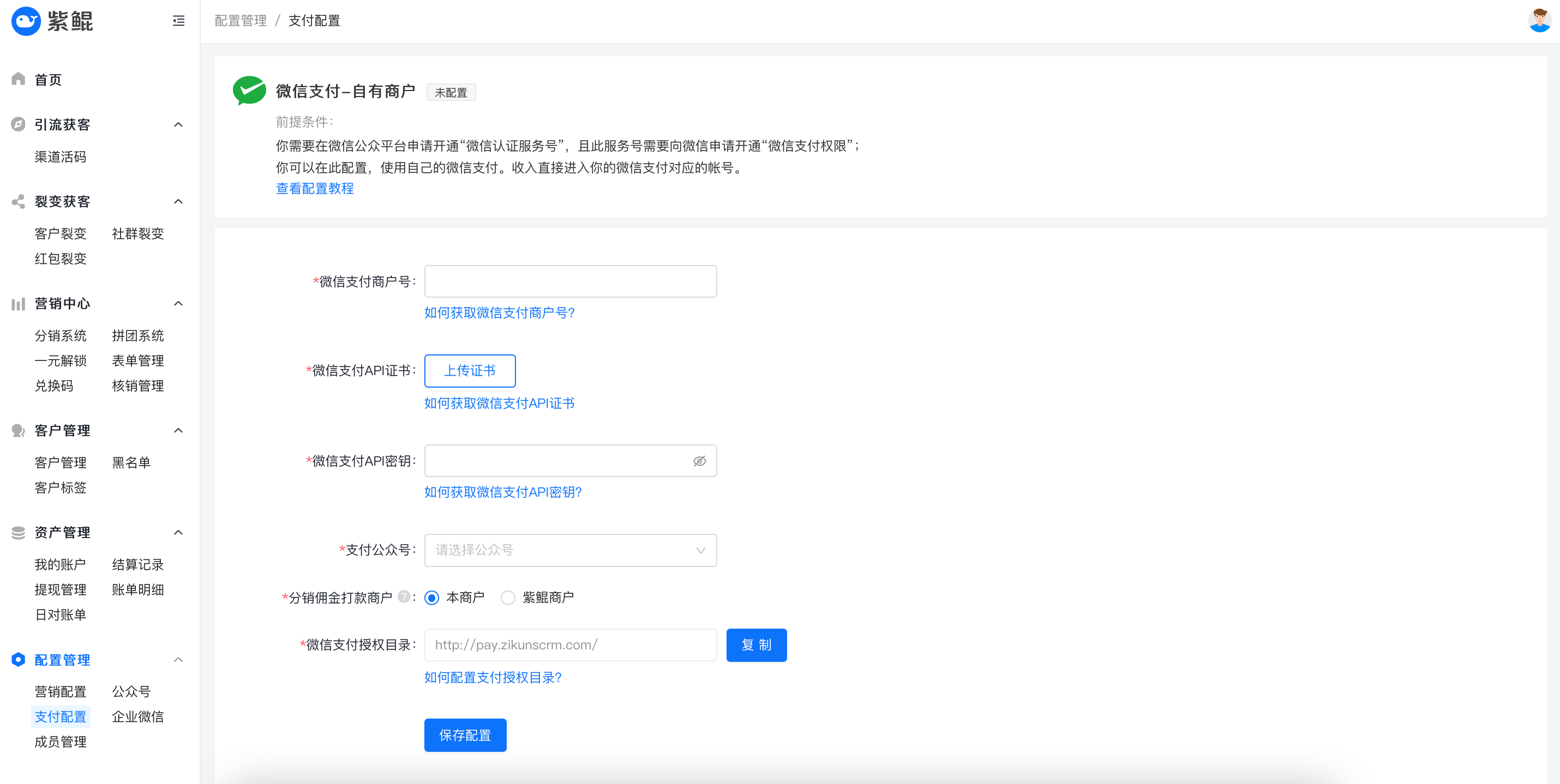This screenshot has height=784, width=1560.
Task: Open 客户标签 menu item
Action: click(x=61, y=487)
